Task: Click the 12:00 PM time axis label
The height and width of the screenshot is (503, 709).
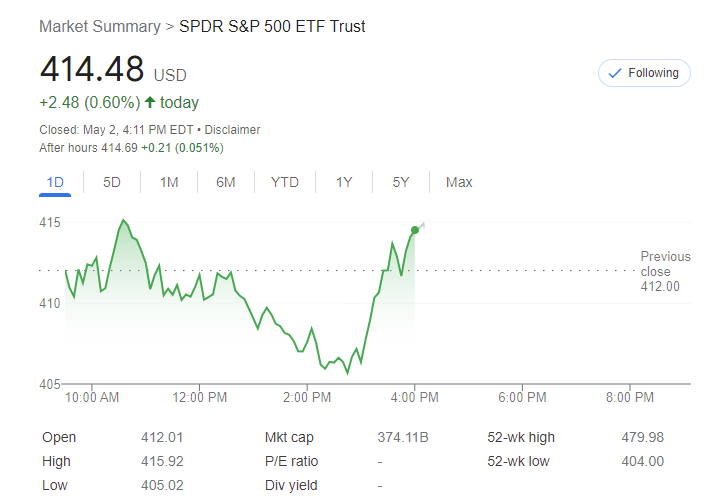Action: pyautogui.click(x=200, y=398)
